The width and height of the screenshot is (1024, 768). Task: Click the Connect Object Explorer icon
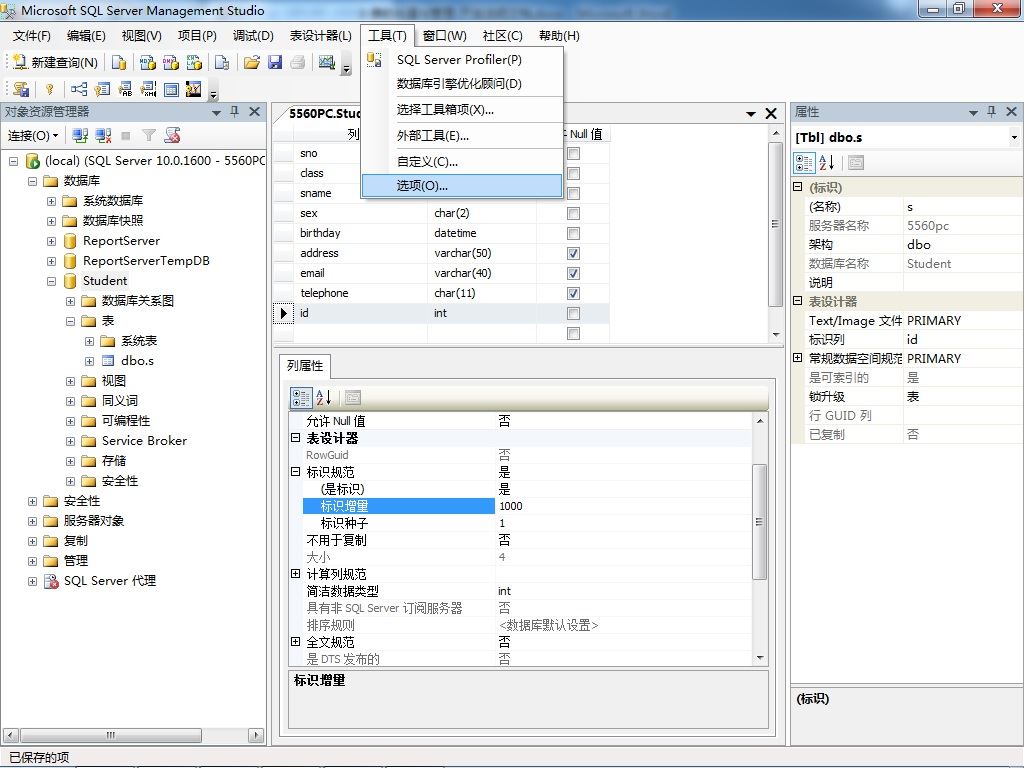(80, 135)
